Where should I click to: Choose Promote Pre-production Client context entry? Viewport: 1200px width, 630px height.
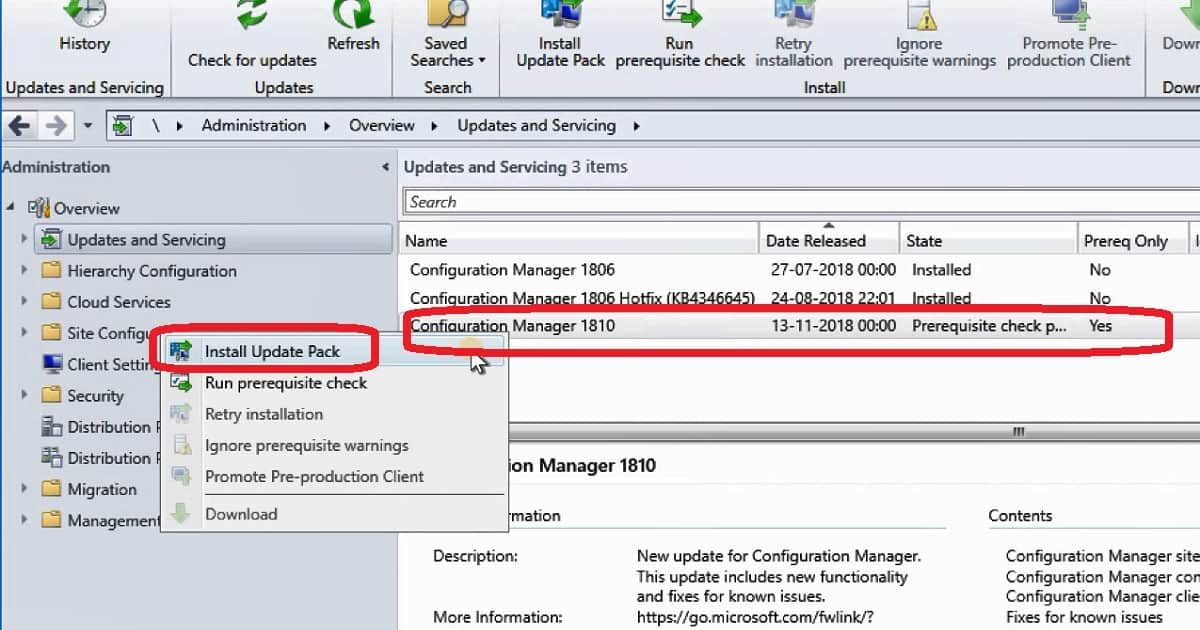[334, 476]
